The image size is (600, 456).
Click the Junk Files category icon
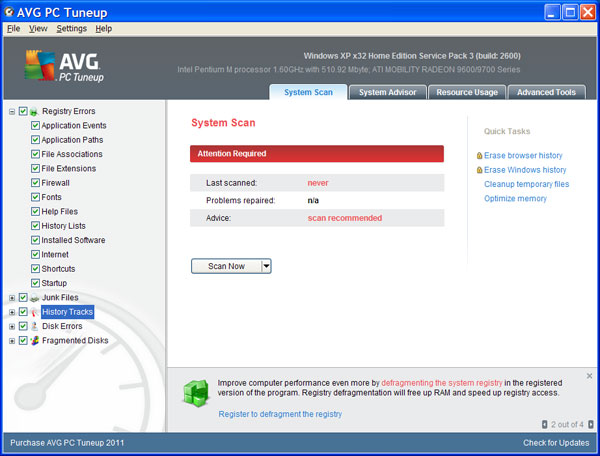(34, 298)
